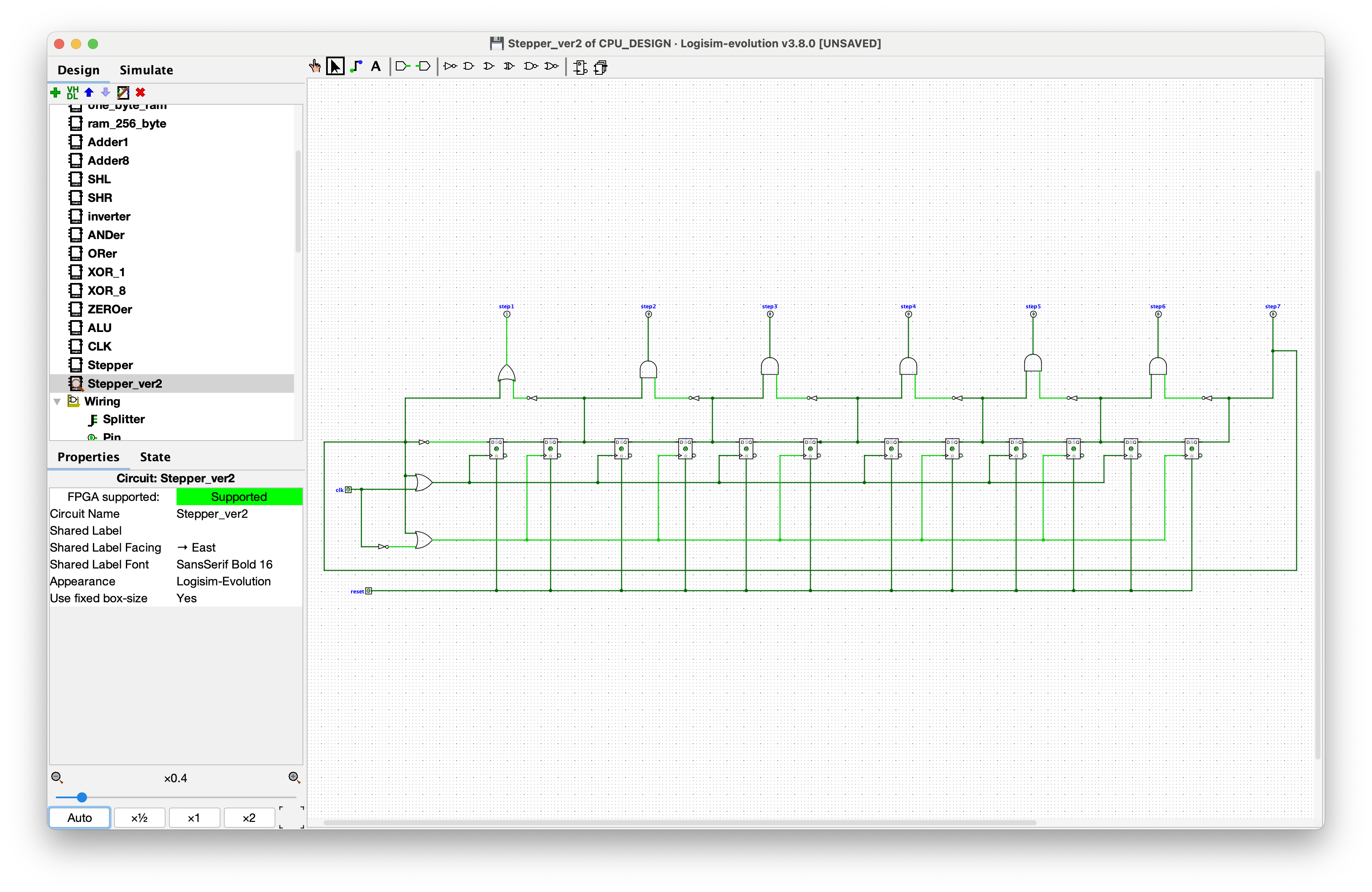
Task: Choose the XOR gate tool
Action: point(509,66)
